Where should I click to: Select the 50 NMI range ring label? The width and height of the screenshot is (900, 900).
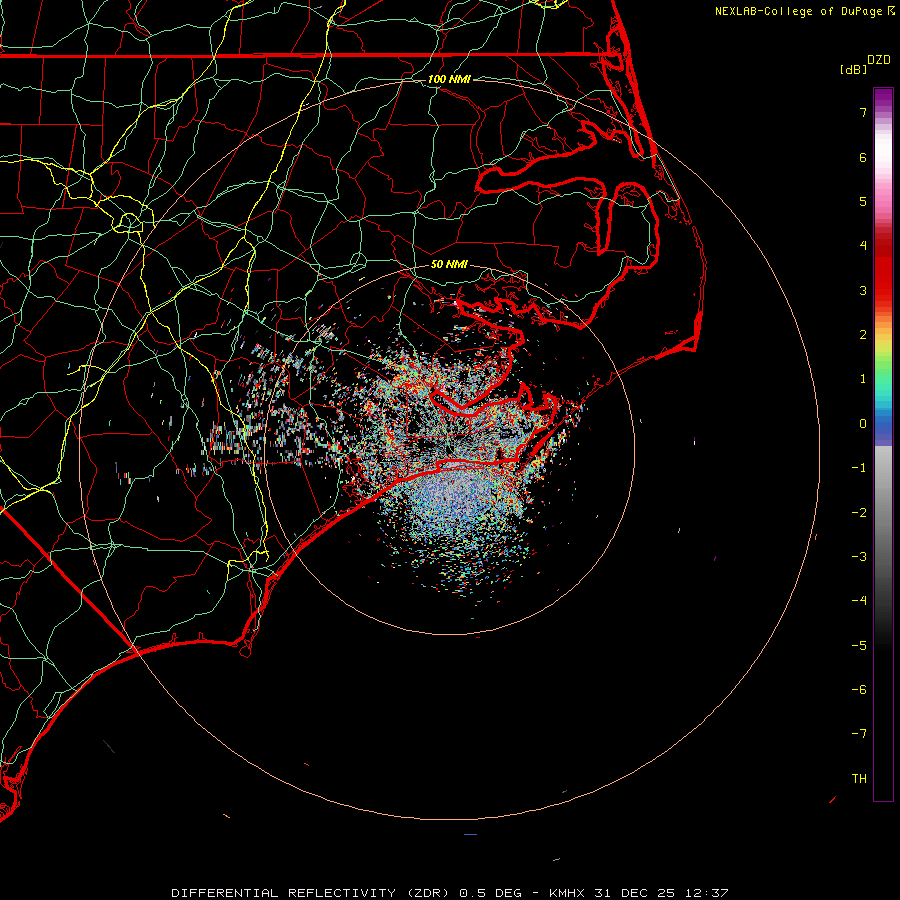[449, 265]
